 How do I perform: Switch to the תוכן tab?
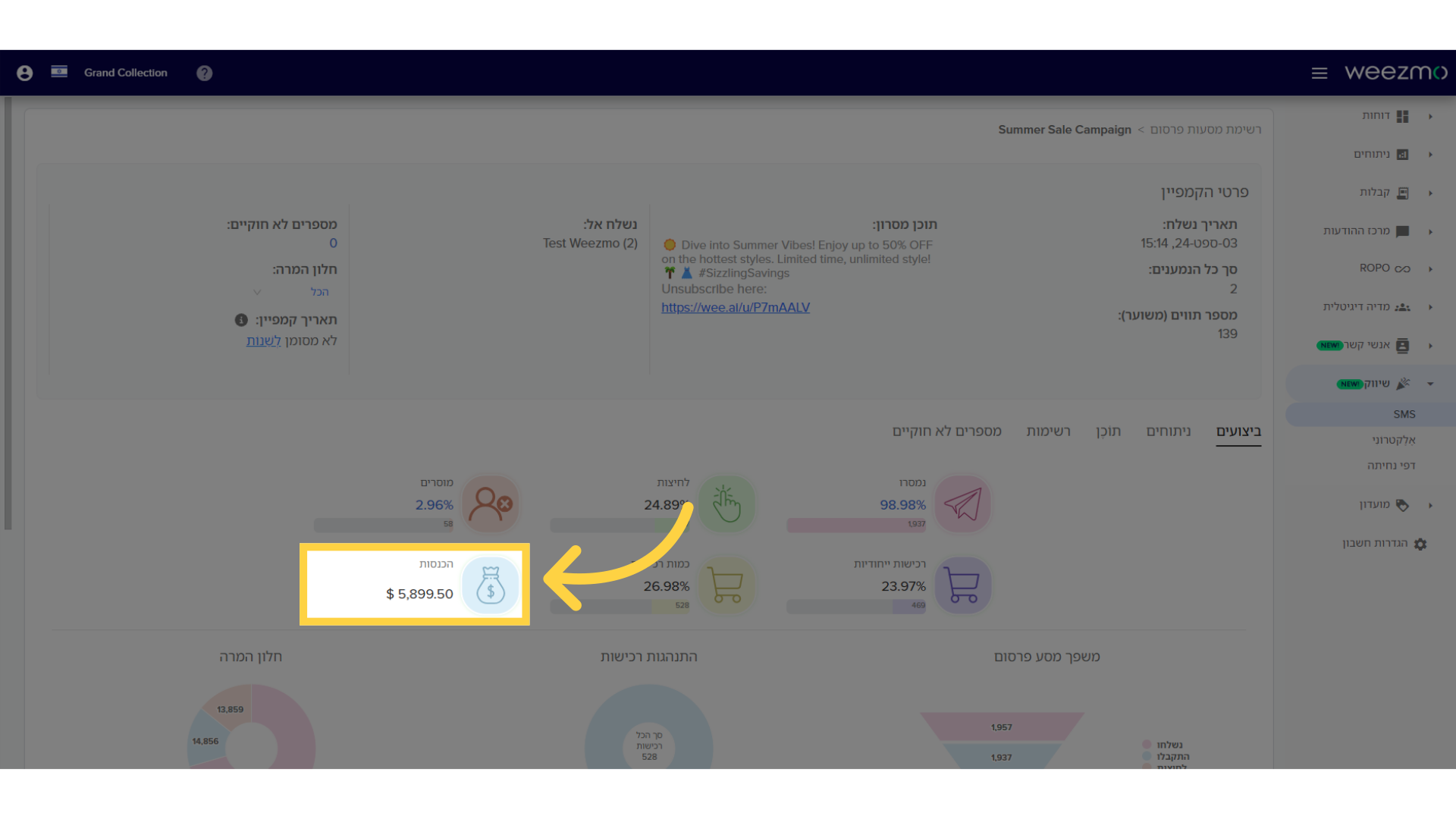[1108, 431]
